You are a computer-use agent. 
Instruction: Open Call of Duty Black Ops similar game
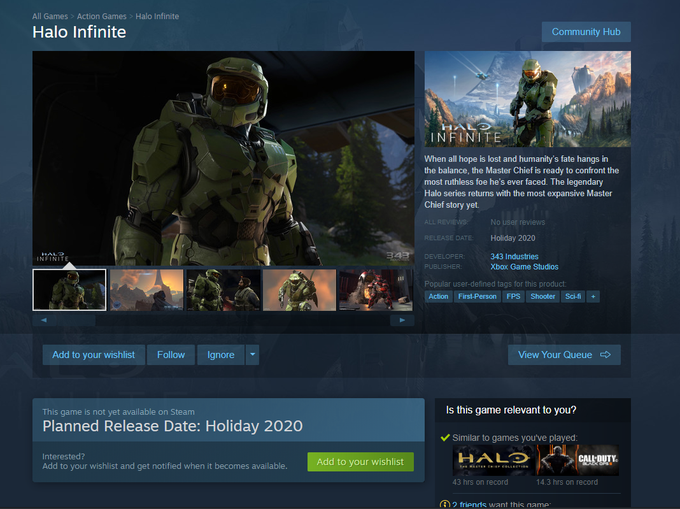tap(578, 460)
